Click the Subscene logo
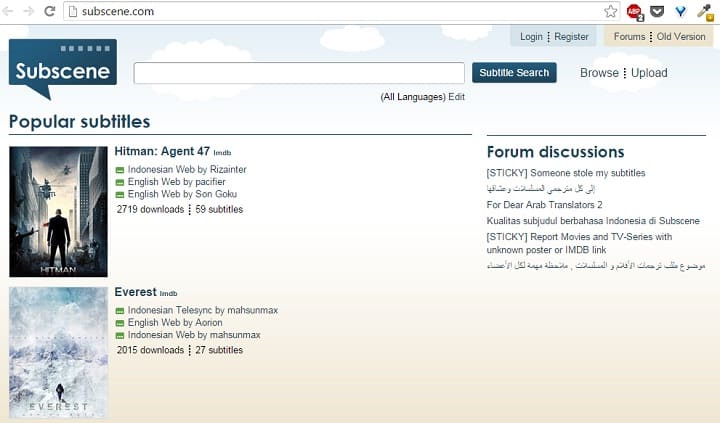This screenshot has height=423, width=720. pos(62,68)
